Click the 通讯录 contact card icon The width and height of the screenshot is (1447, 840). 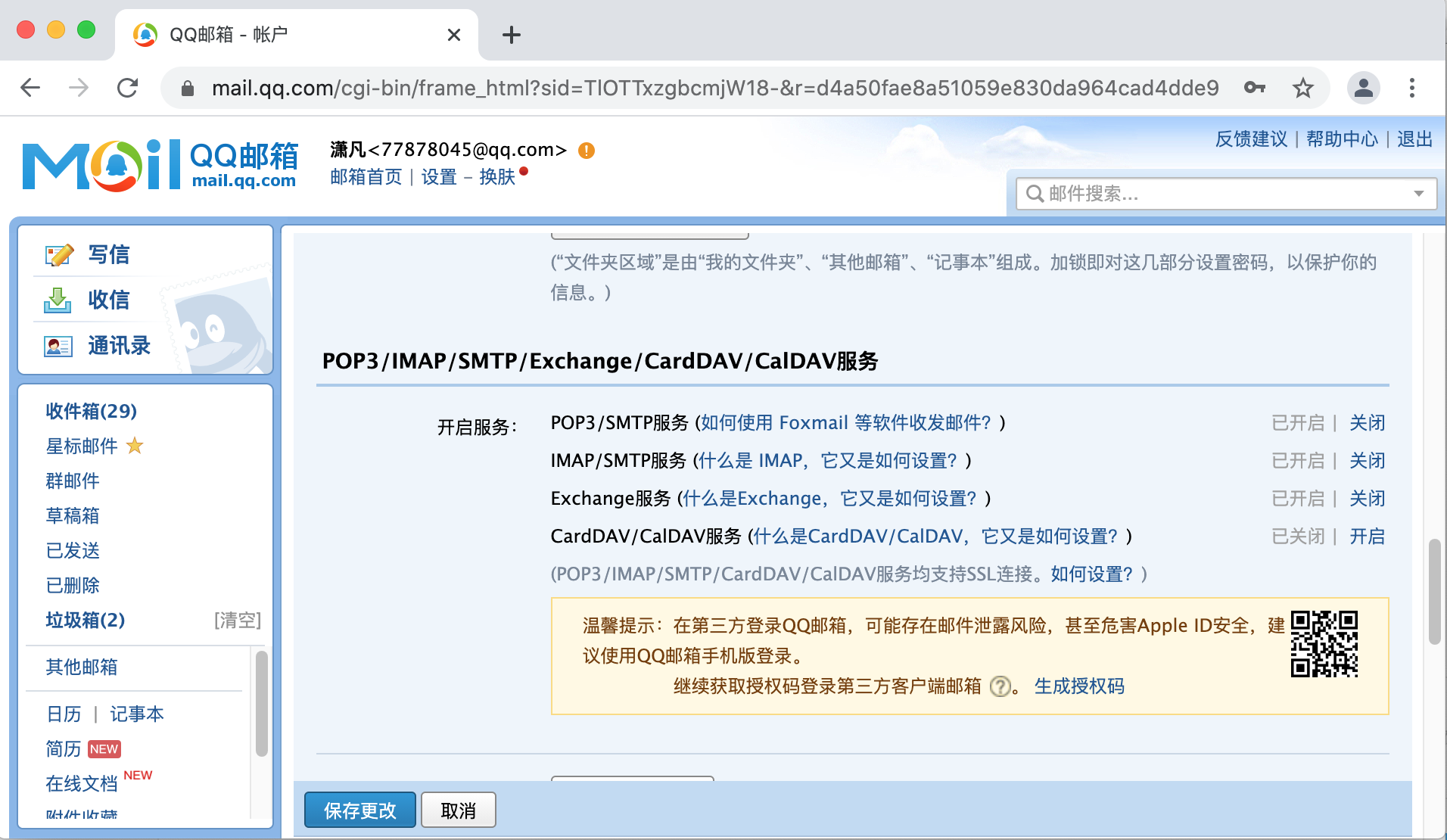(x=58, y=347)
